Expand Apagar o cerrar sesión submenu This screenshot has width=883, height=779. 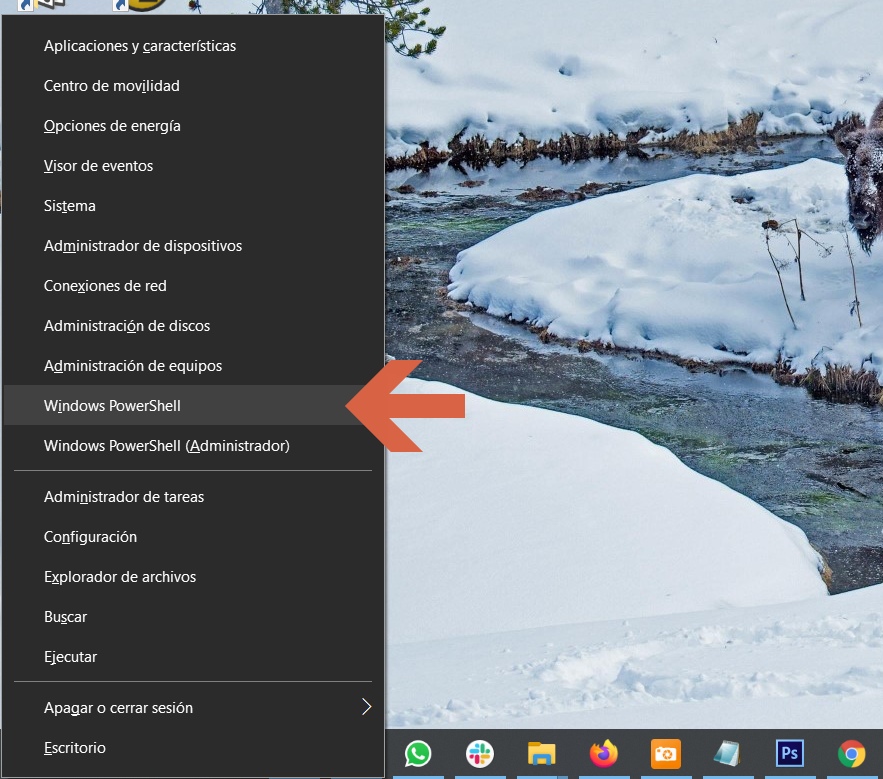point(193,707)
